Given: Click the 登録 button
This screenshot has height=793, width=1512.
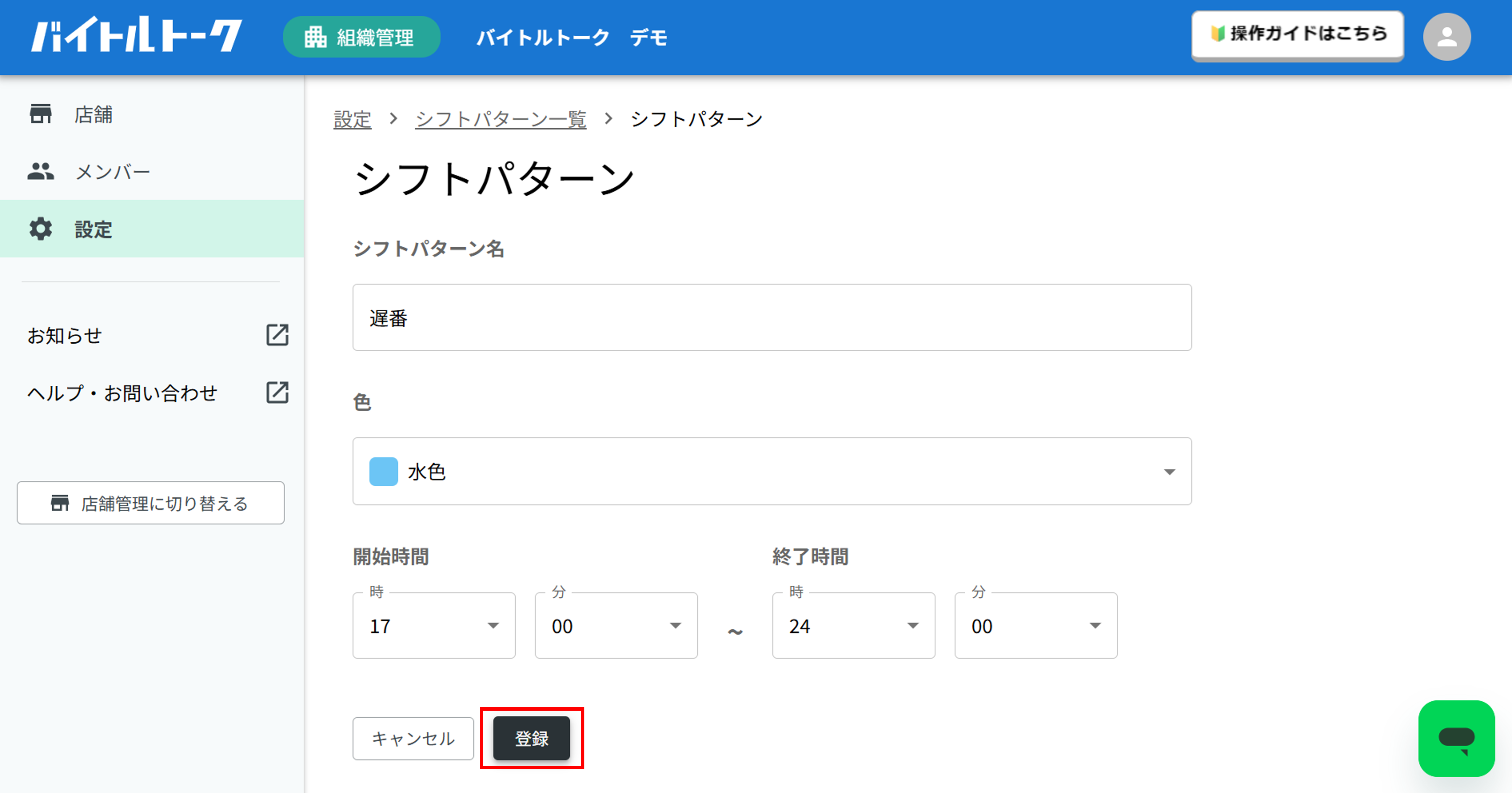Looking at the screenshot, I should point(531,739).
